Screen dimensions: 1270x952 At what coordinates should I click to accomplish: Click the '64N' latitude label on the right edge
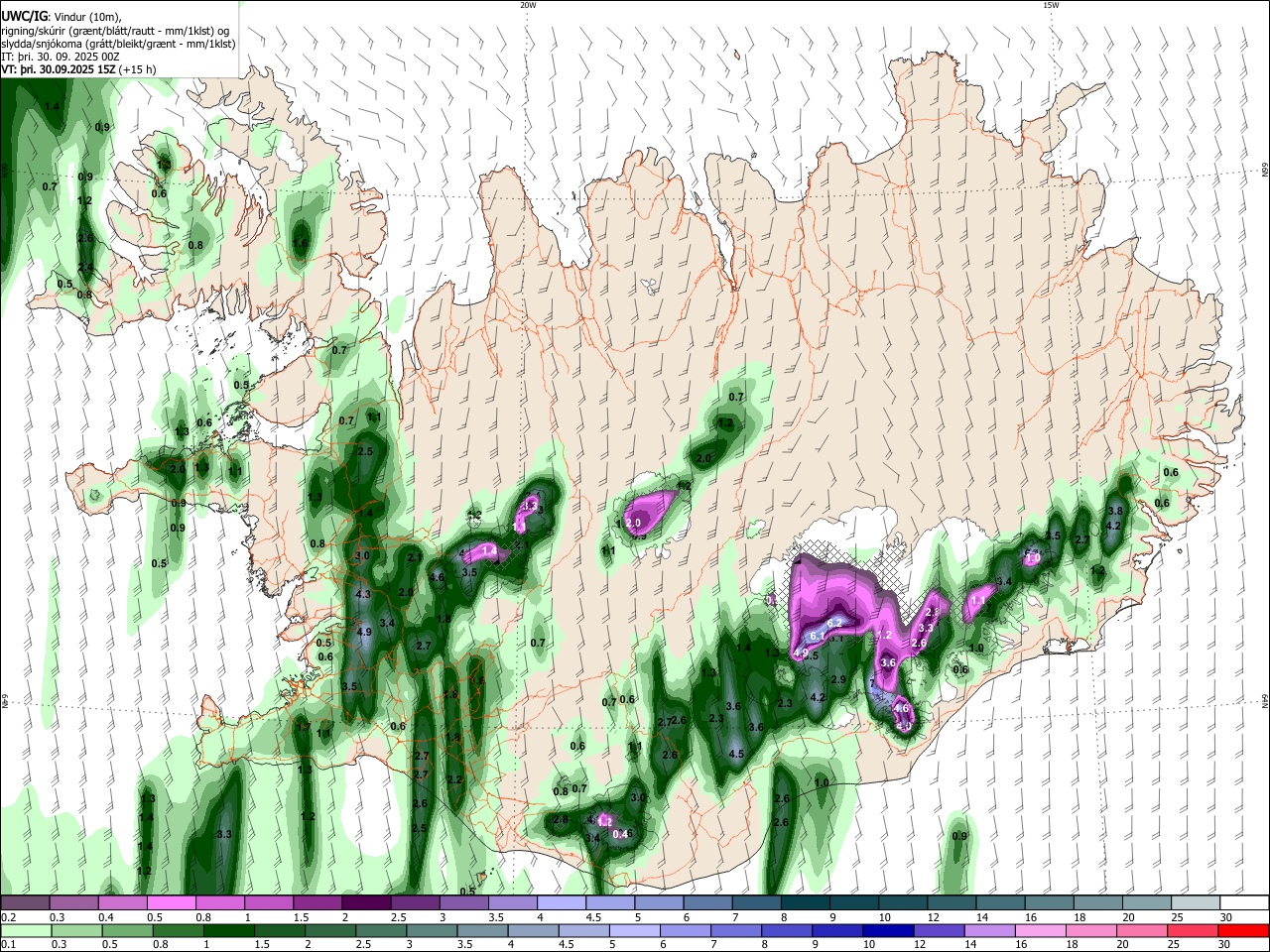1265,700
